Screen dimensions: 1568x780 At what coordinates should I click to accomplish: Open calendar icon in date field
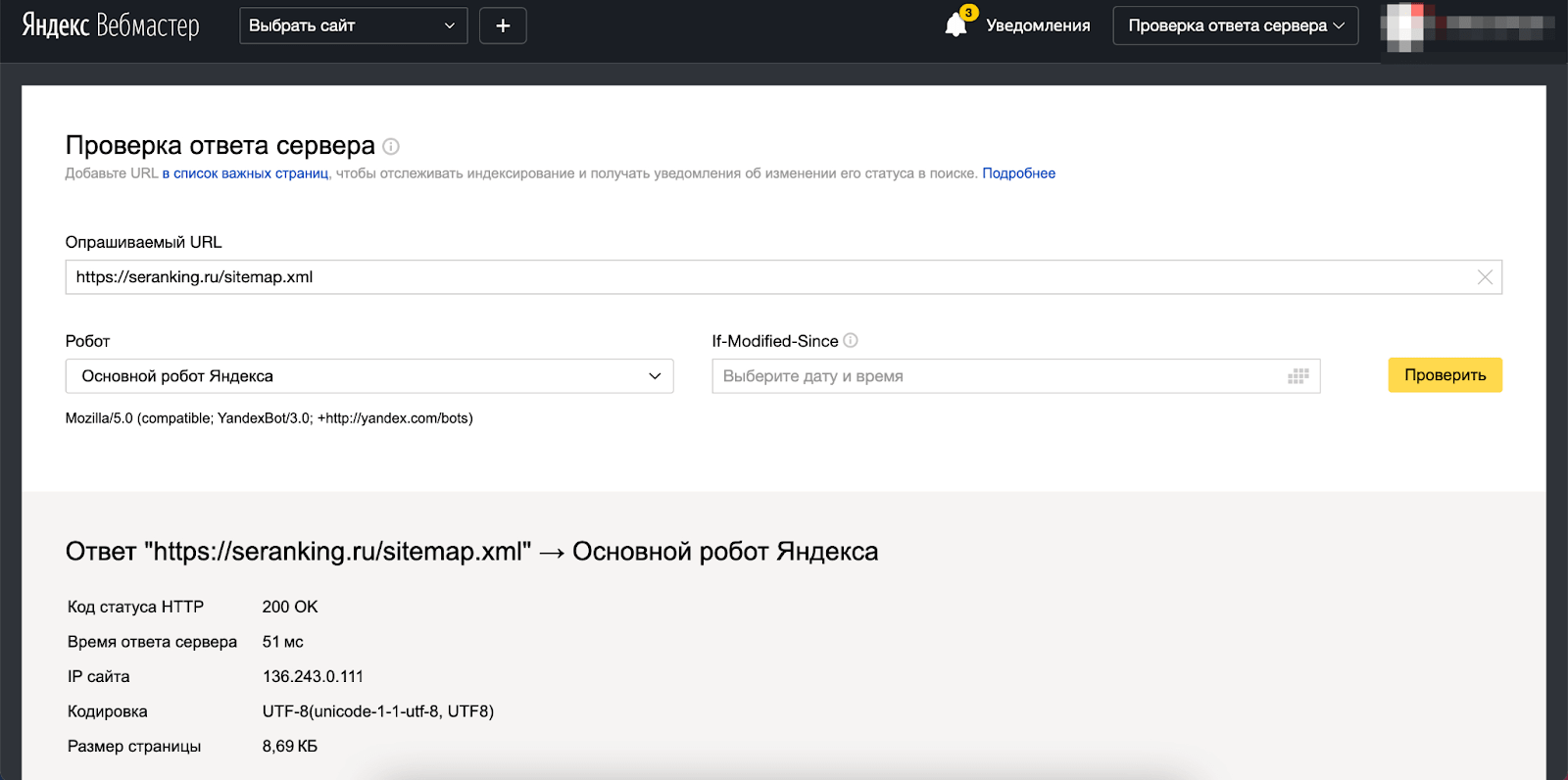tap(1298, 376)
